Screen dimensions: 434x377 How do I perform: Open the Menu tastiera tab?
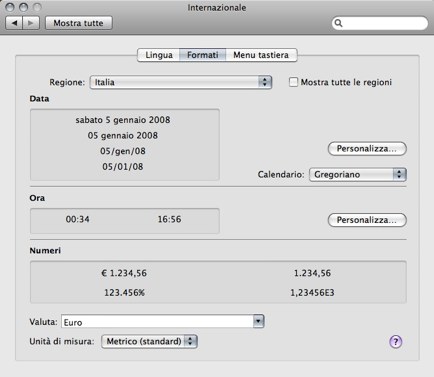261,55
